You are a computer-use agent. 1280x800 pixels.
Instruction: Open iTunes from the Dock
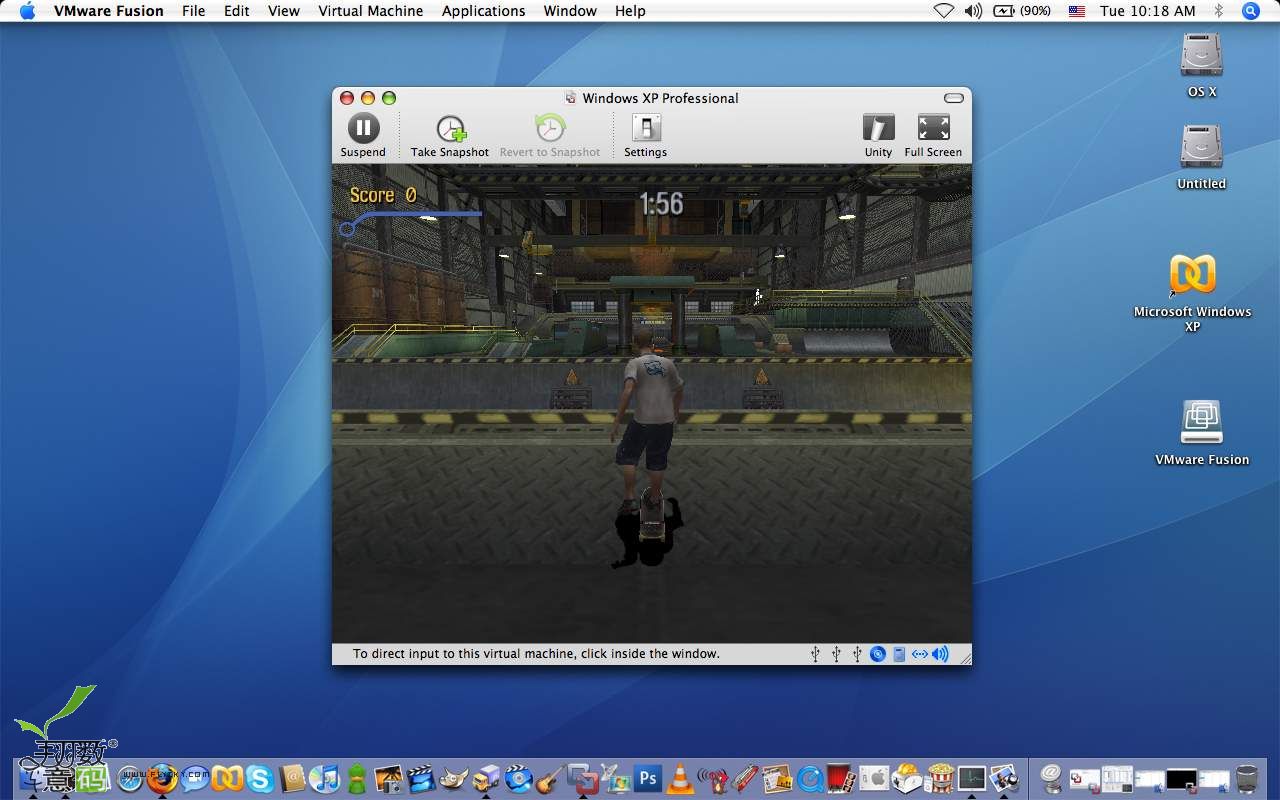coord(325,778)
